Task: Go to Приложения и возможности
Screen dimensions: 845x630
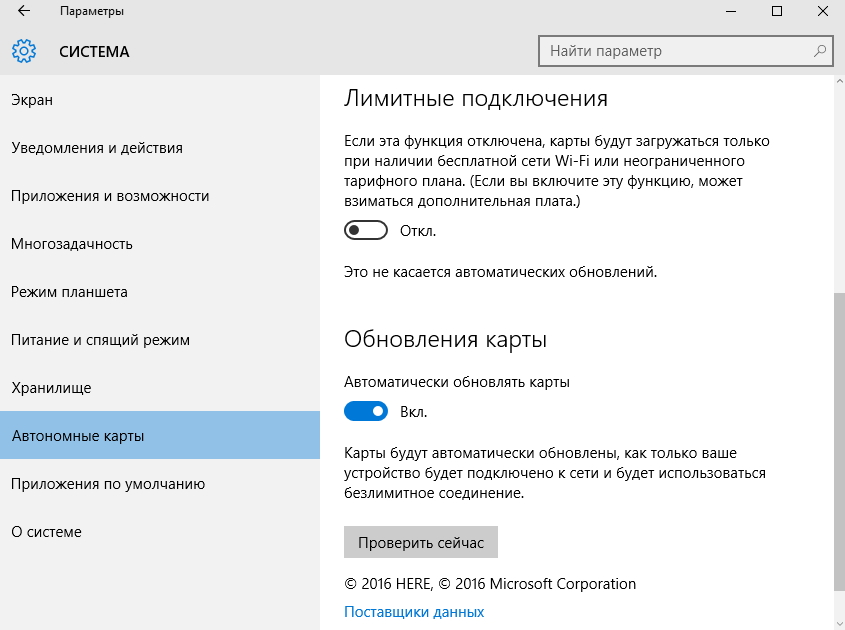Action: point(110,196)
